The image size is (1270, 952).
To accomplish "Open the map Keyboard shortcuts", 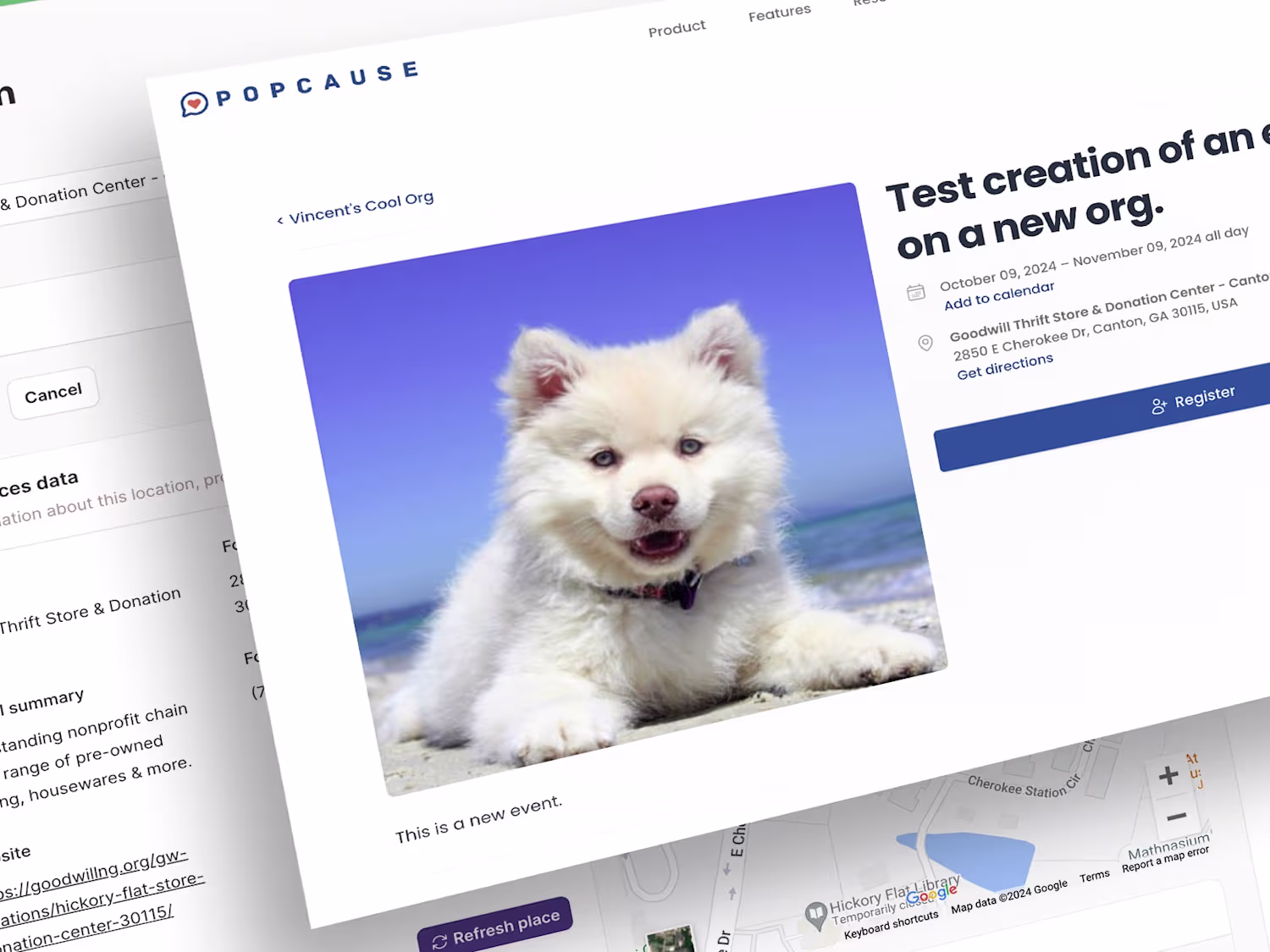I will click(892, 924).
